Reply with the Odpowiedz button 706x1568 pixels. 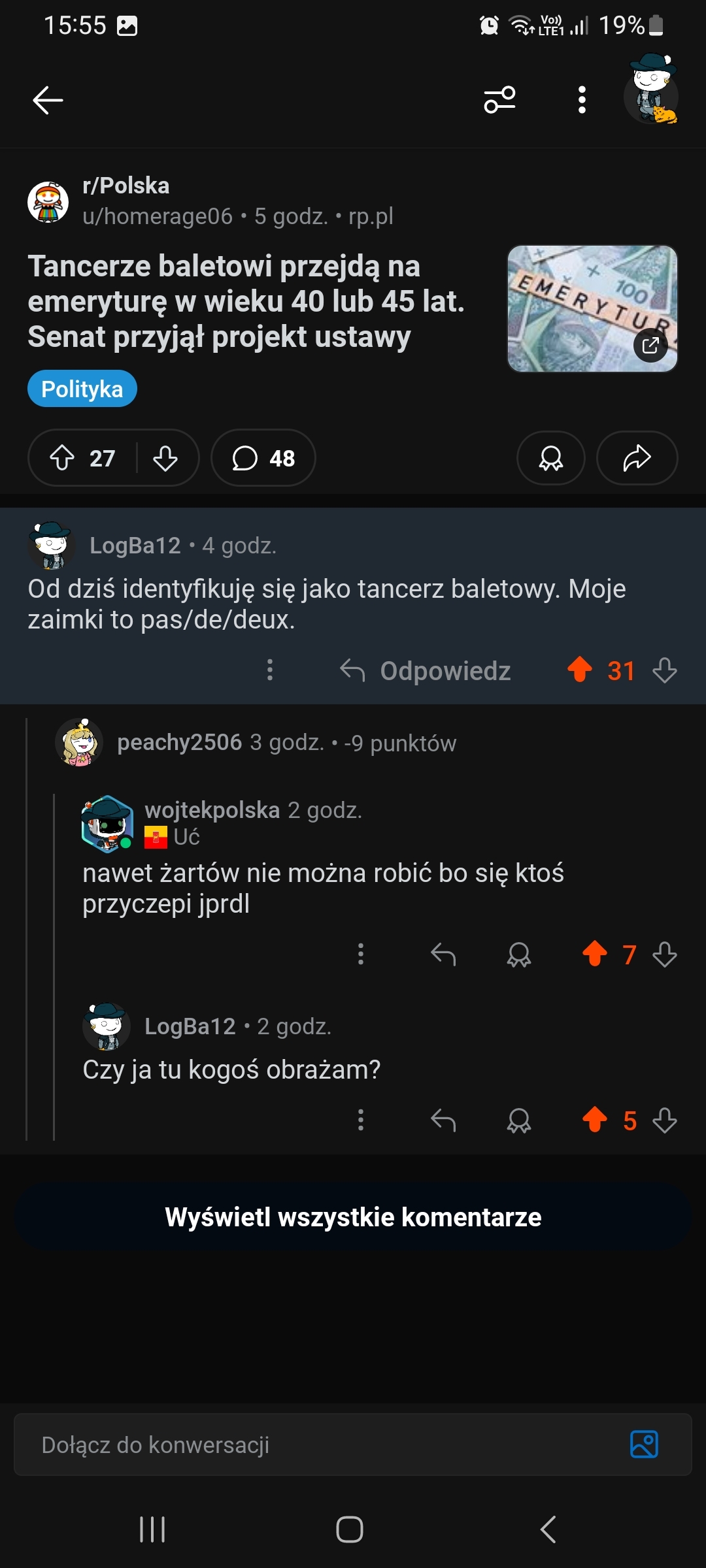tap(426, 671)
